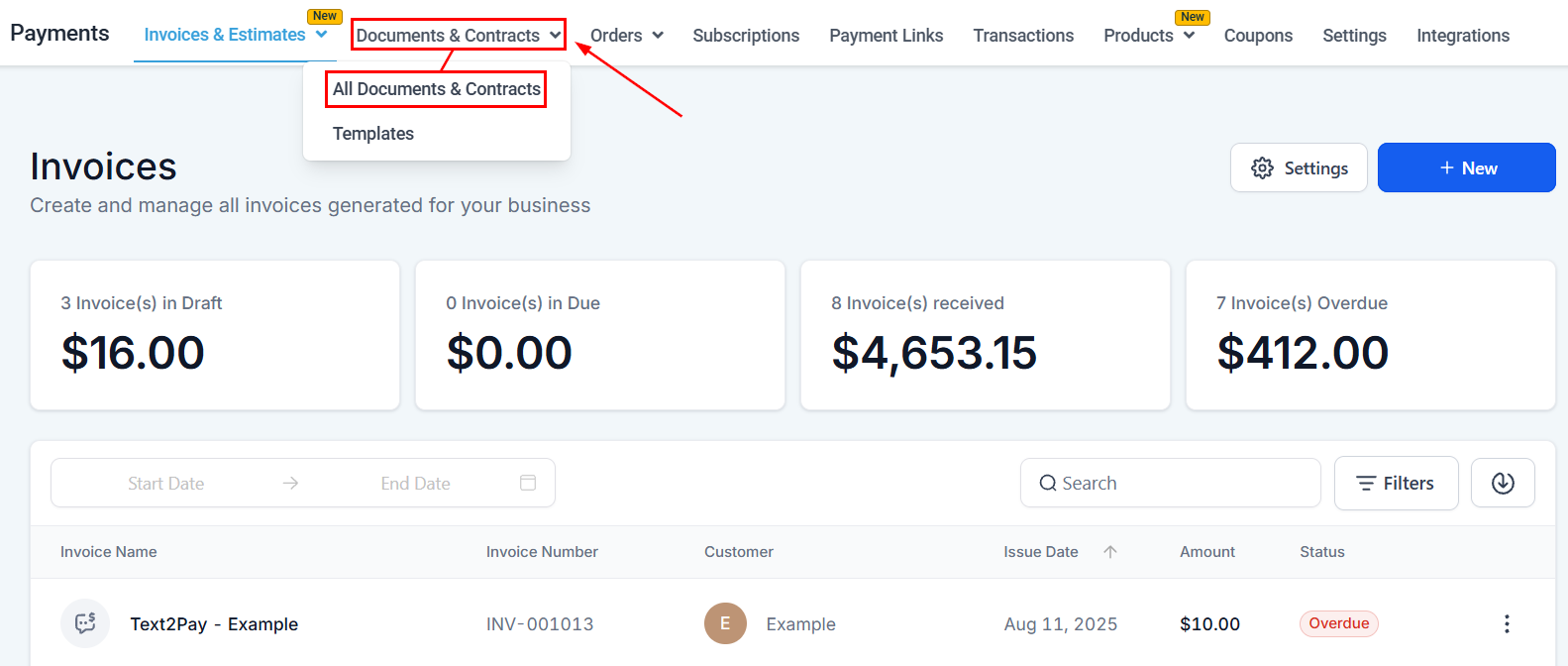Click the sort arrow on Issue Date column
This screenshot has height=666, width=1568.
tap(1110, 552)
